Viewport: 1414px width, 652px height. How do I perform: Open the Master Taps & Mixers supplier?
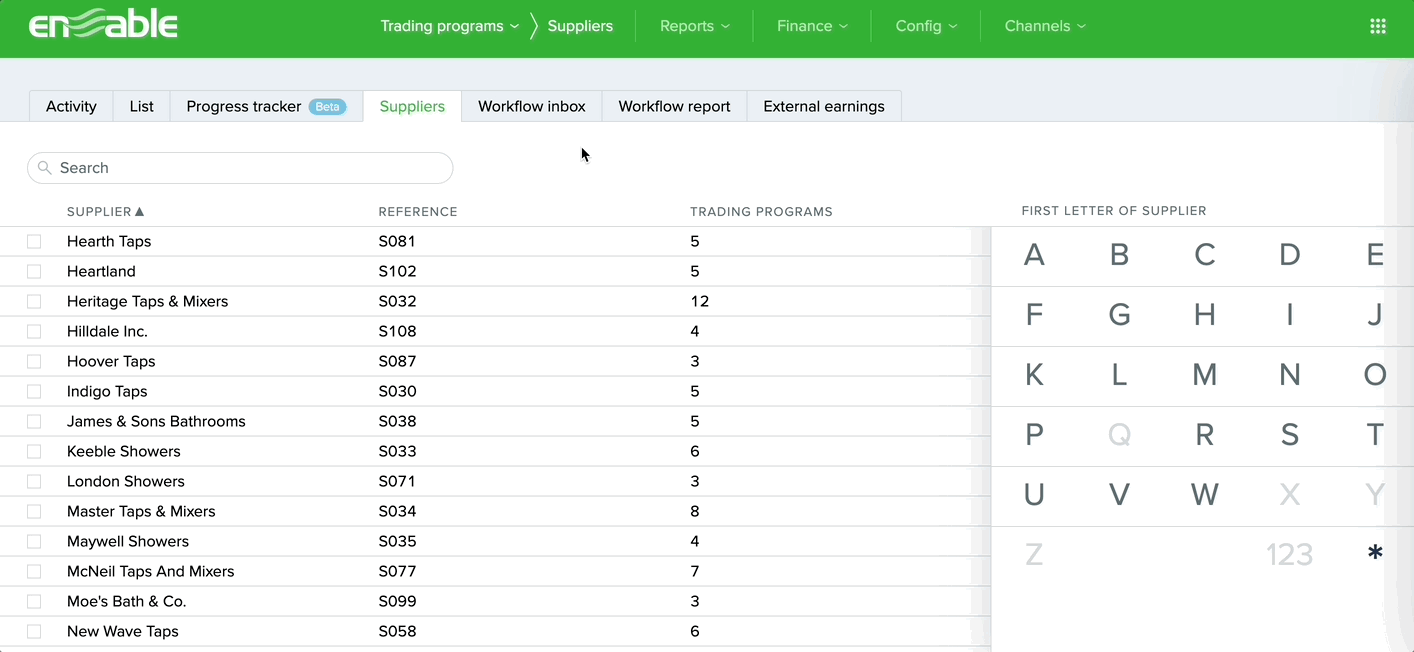point(141,511)
